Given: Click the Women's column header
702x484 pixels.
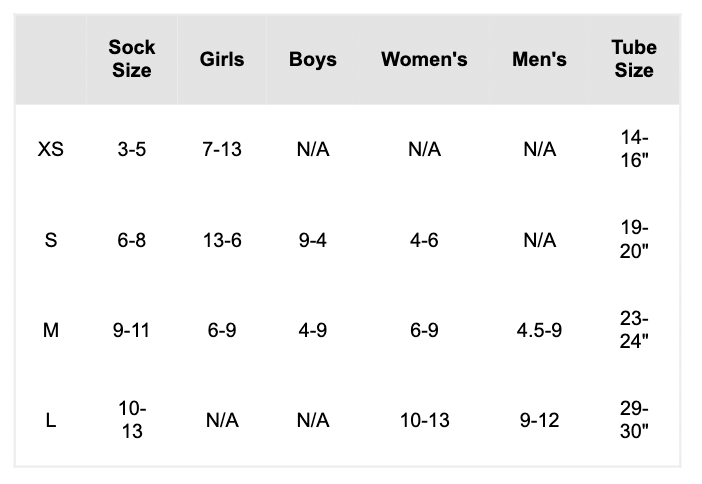Looking at the screenshot, I should tap(424, 59).
